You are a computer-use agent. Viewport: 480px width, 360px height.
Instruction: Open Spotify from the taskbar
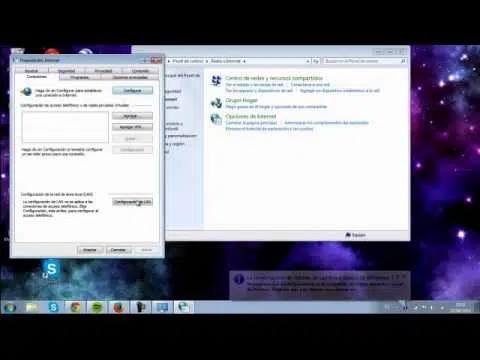(x=97, y=307)
